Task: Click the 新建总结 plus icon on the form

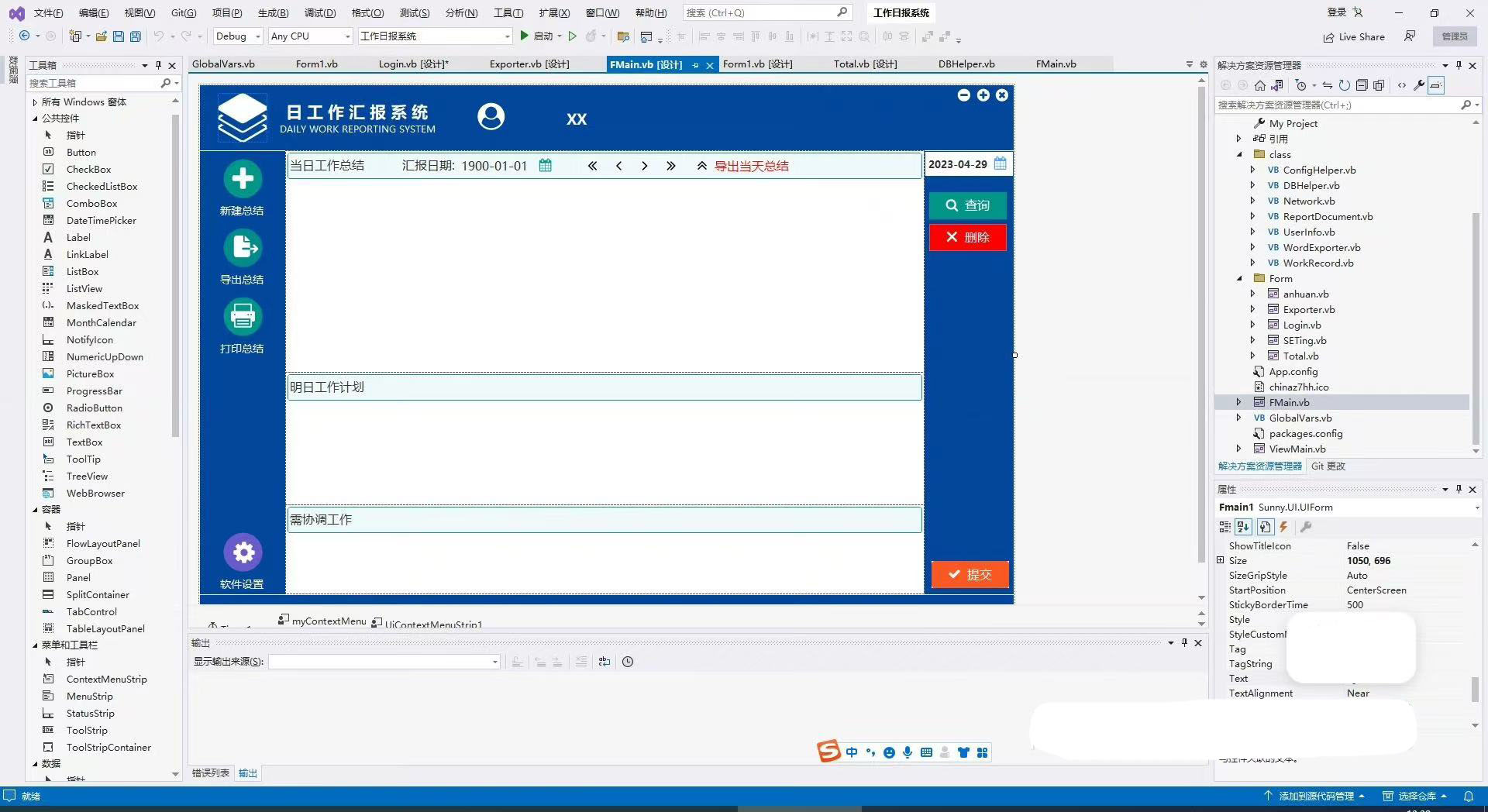Action: click(x=243, y=179)
